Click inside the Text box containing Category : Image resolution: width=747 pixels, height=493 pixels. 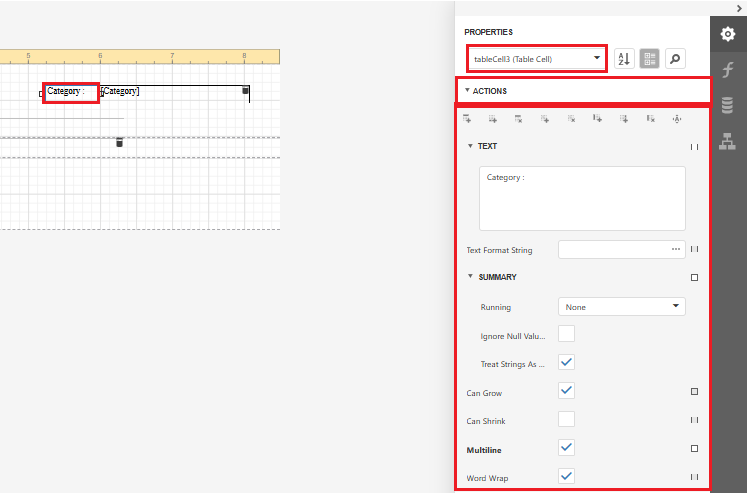582,199
